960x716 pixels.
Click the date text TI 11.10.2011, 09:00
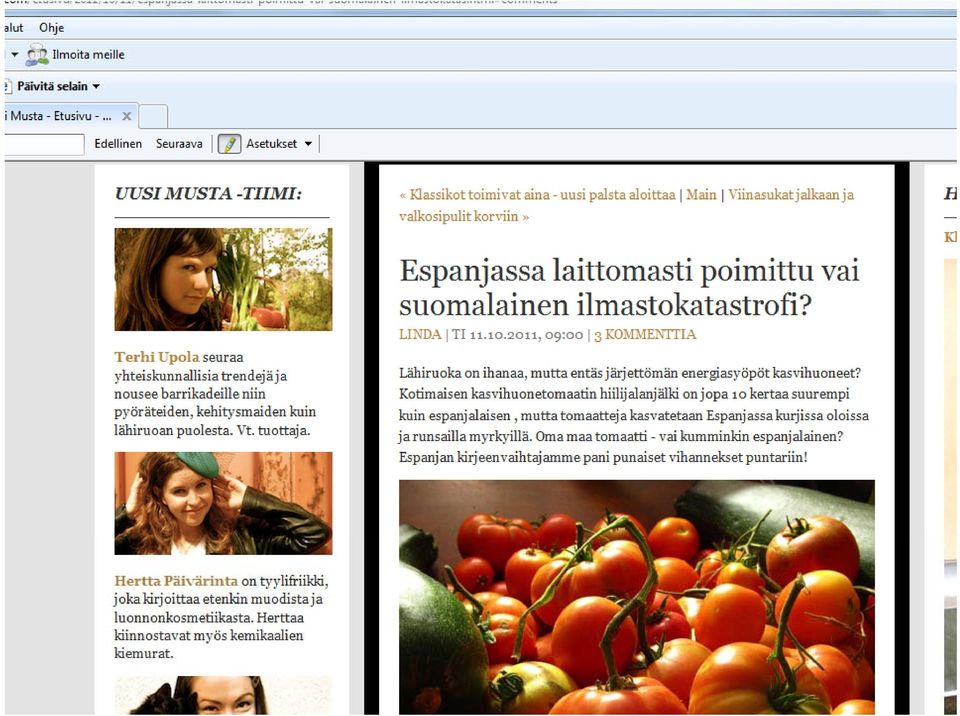tap(517, 334)
